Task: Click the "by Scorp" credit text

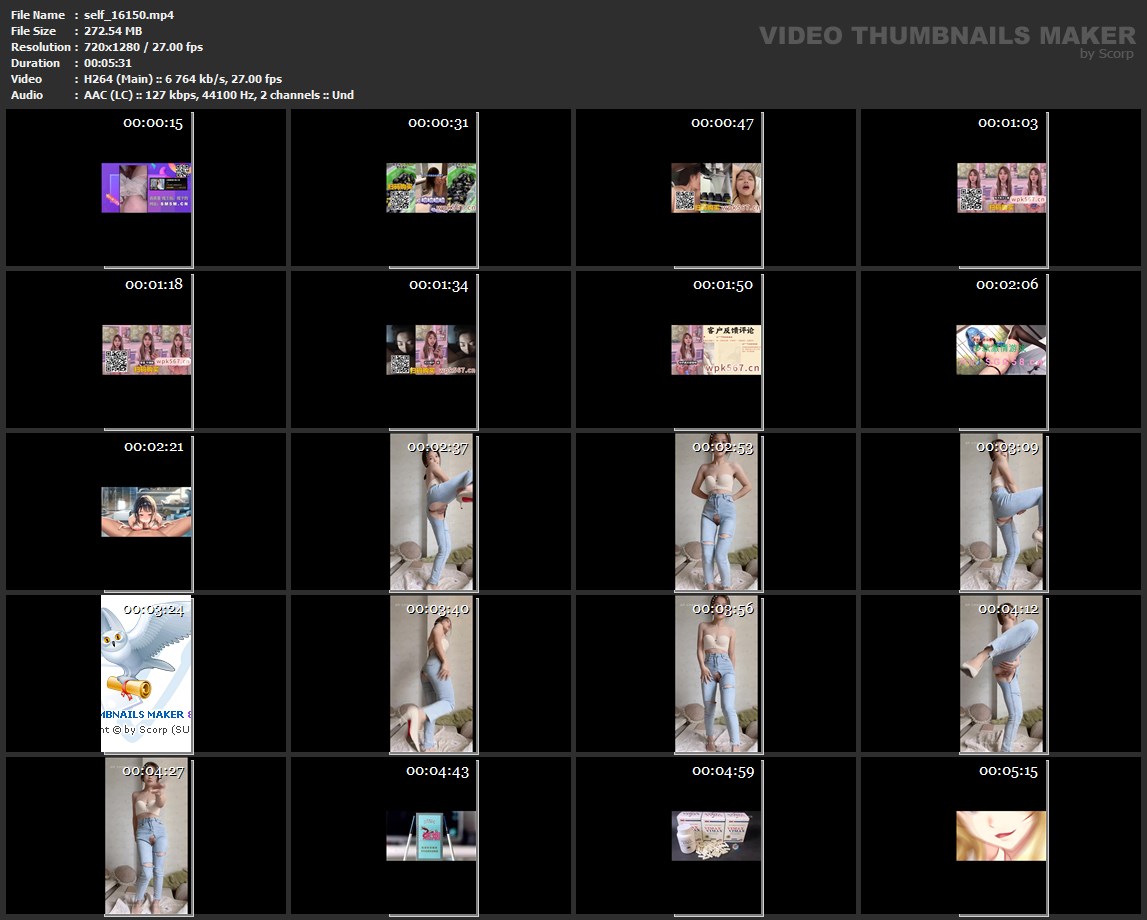Action: [1107, 54]
